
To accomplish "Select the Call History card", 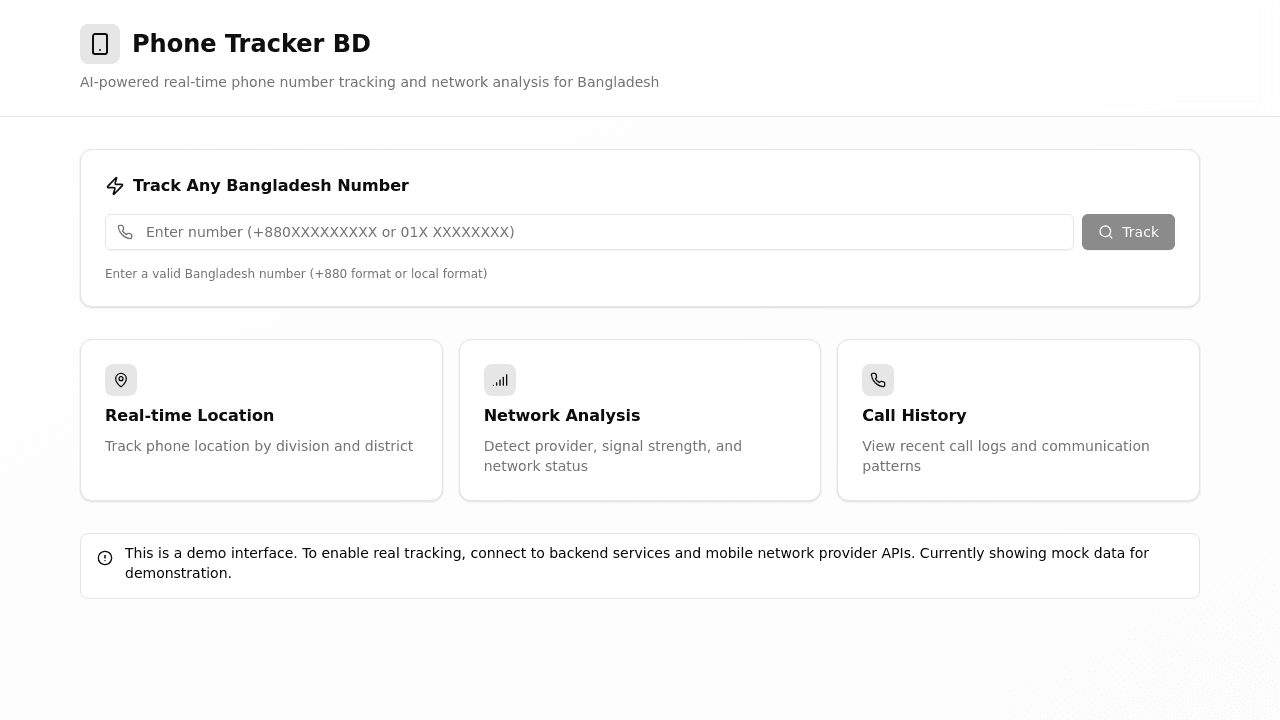I will [1018, 420].
